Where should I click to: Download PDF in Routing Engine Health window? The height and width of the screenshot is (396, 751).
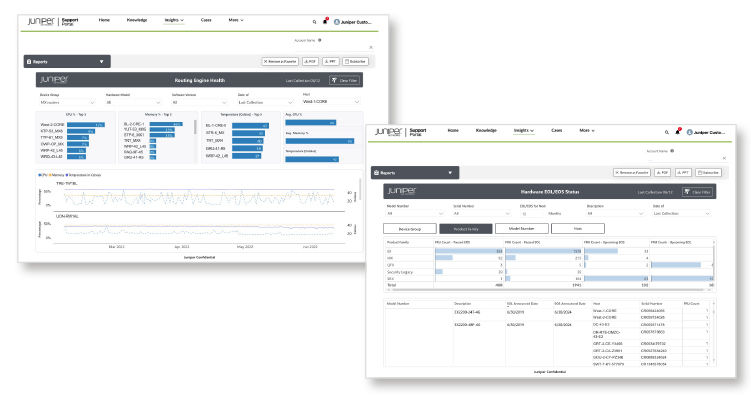coord(310,62)
